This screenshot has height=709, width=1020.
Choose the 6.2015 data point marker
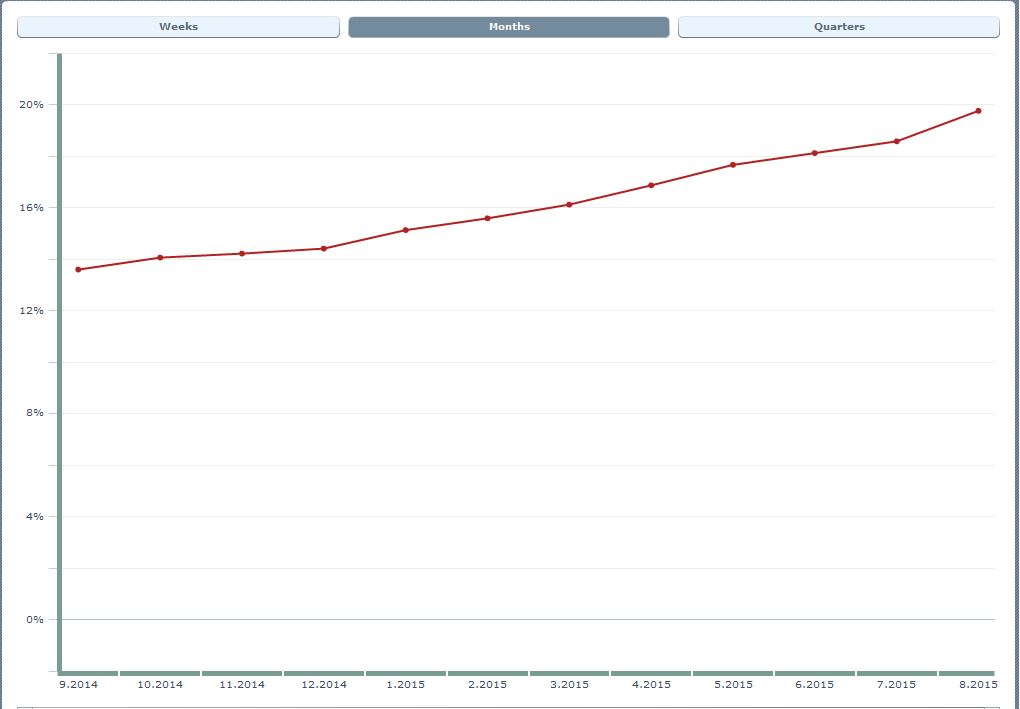[815, 153]
